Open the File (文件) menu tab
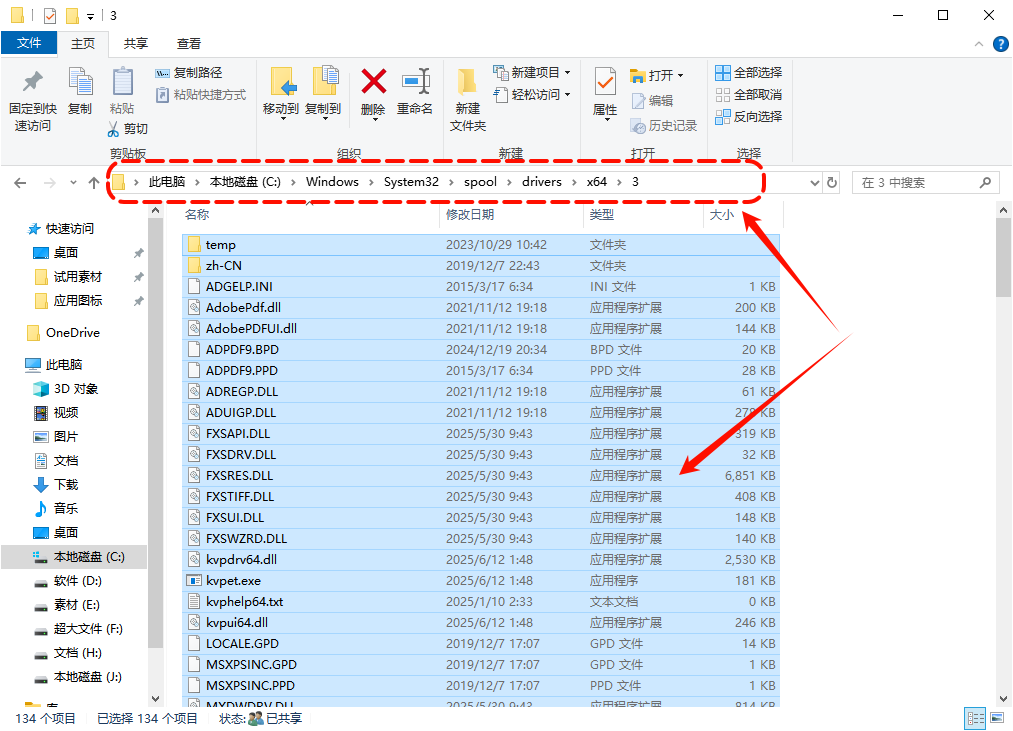The width and height of the screenshot is (1013, 731). 29,43
